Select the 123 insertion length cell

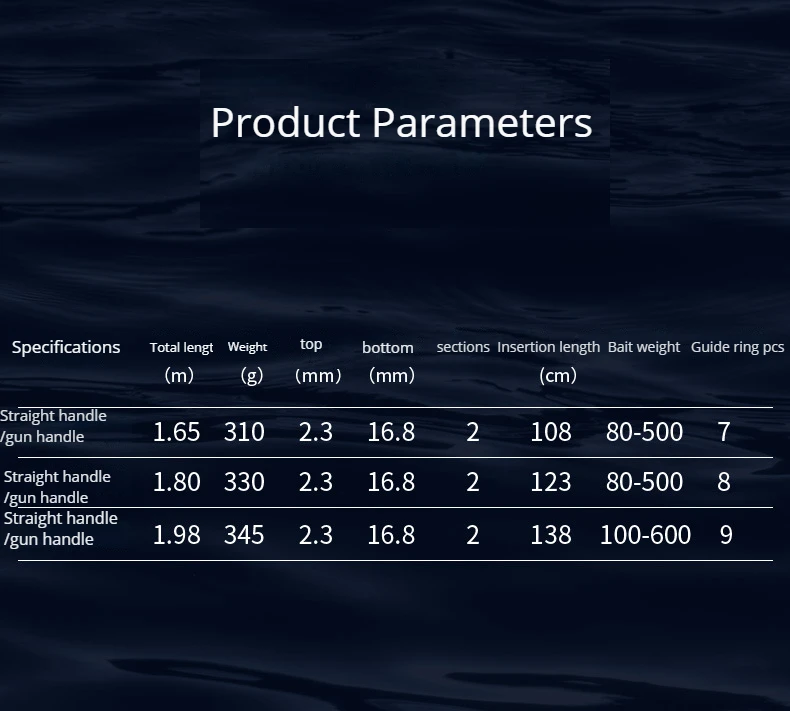551,482
